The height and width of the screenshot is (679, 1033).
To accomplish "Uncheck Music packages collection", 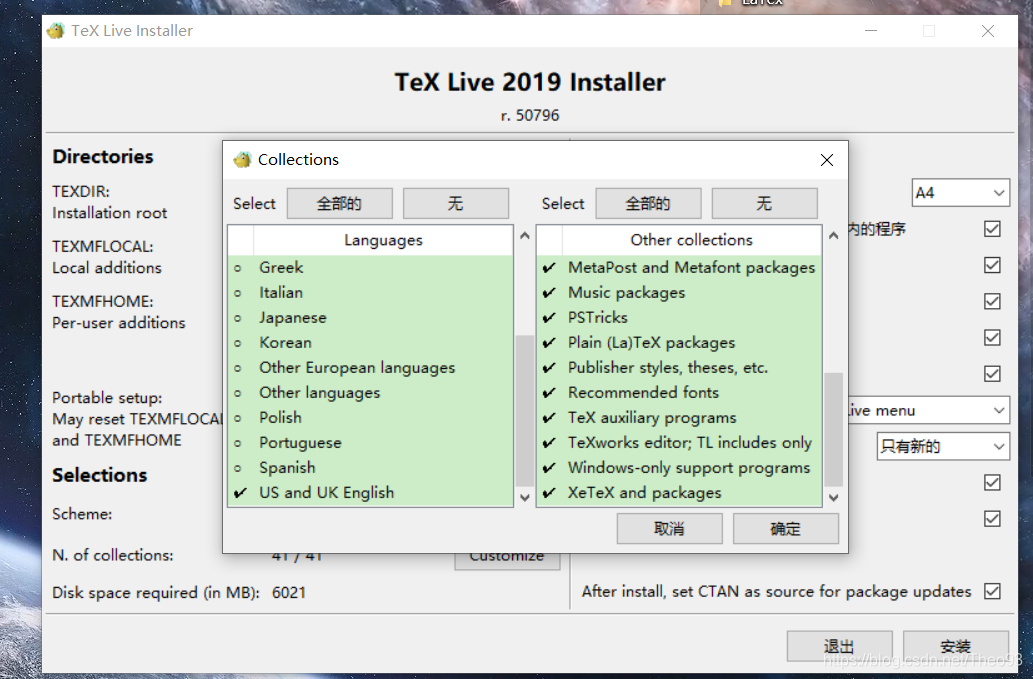I will click(679, 292).
